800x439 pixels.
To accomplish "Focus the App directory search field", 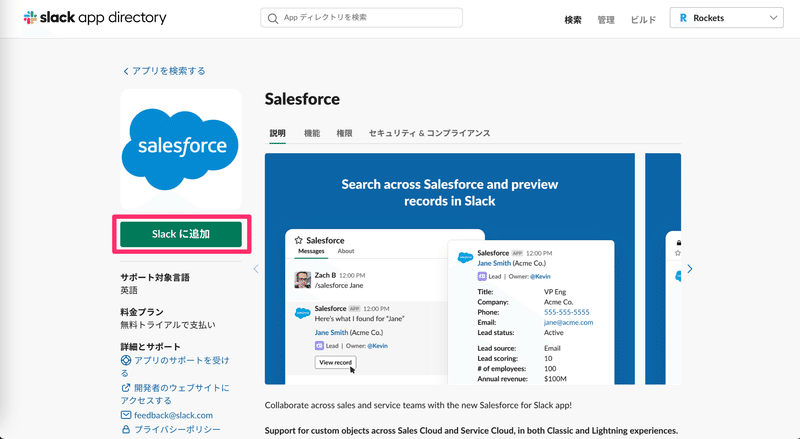I will 361,18.
